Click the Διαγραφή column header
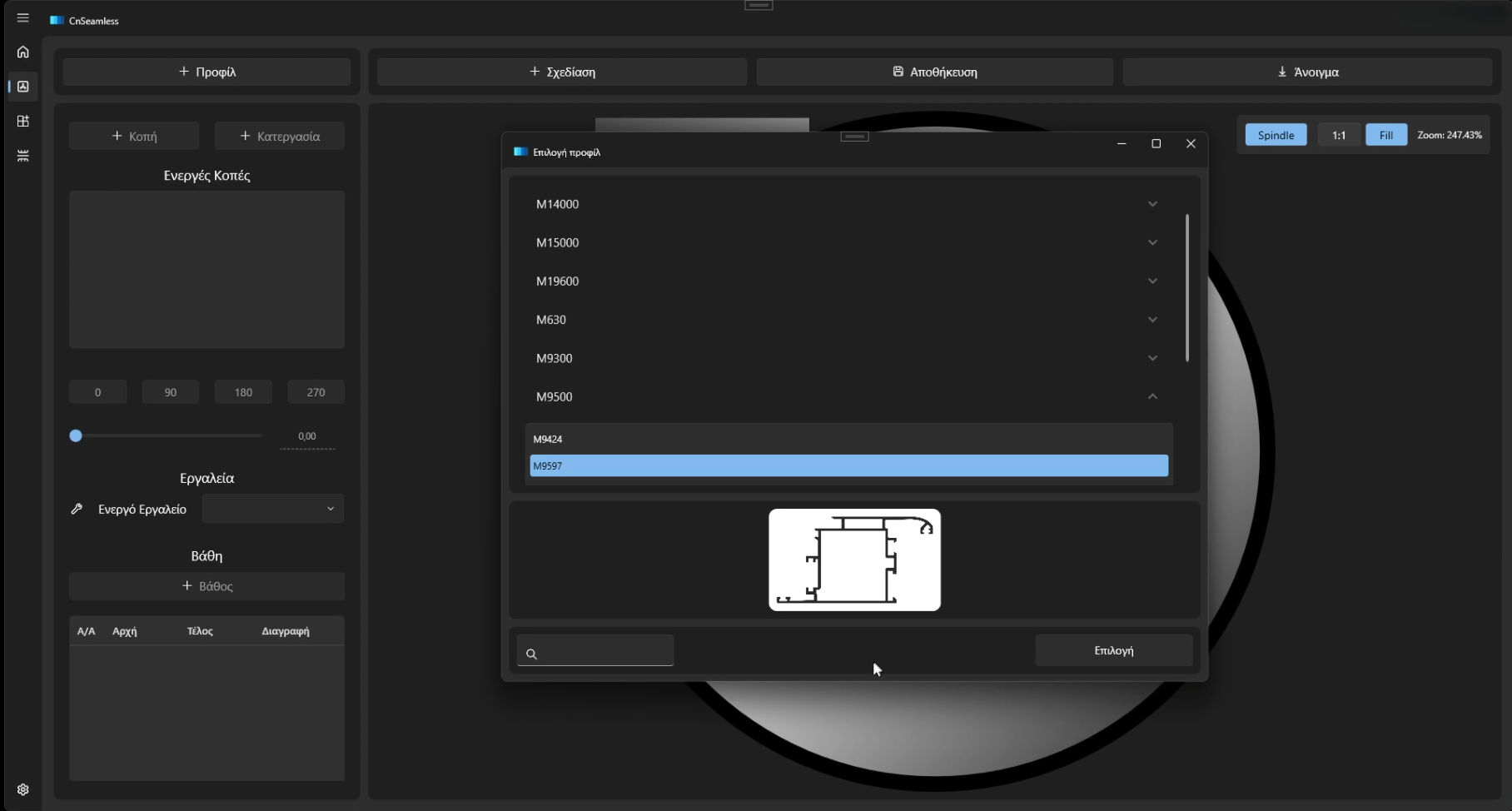The width and height of the screenshot is (1512, 811). click(x=286, y=631)
